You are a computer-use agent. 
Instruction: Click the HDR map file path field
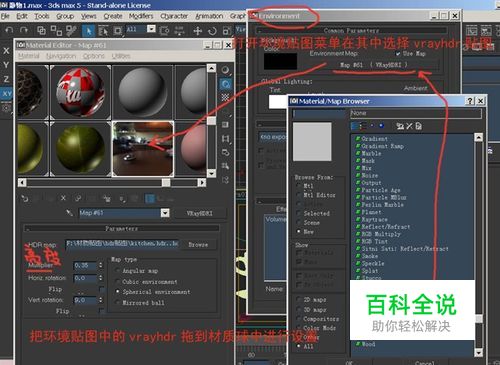pyautogui.click(x=122, y=244)
